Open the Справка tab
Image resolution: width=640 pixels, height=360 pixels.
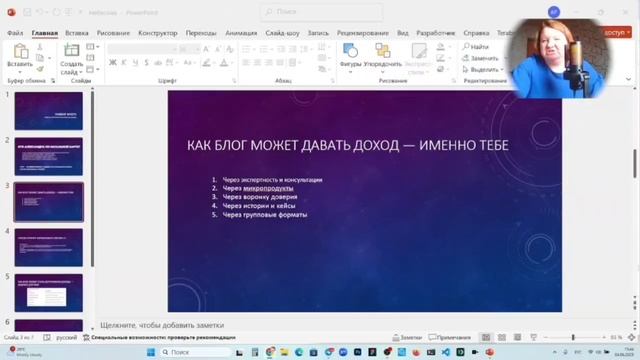click(476, 33)
